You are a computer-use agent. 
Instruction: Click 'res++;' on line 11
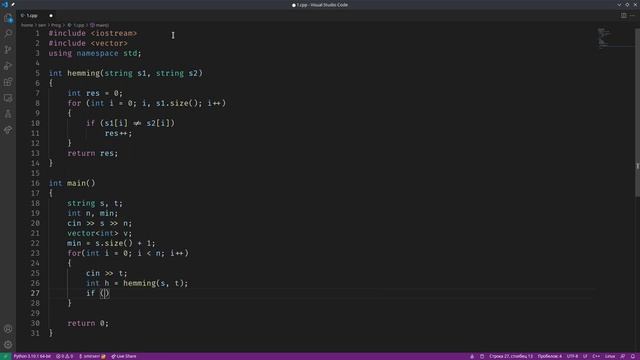click(118, 133)
